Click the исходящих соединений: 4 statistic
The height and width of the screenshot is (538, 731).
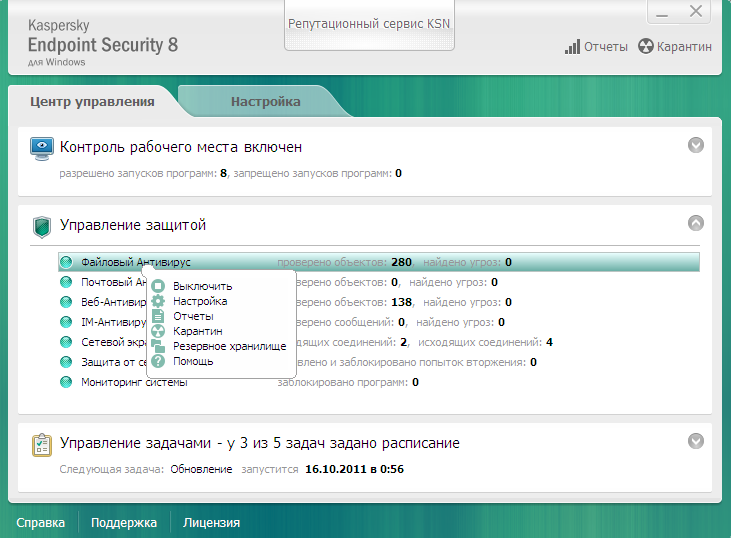pyautogui.click(x=485, y=342)
